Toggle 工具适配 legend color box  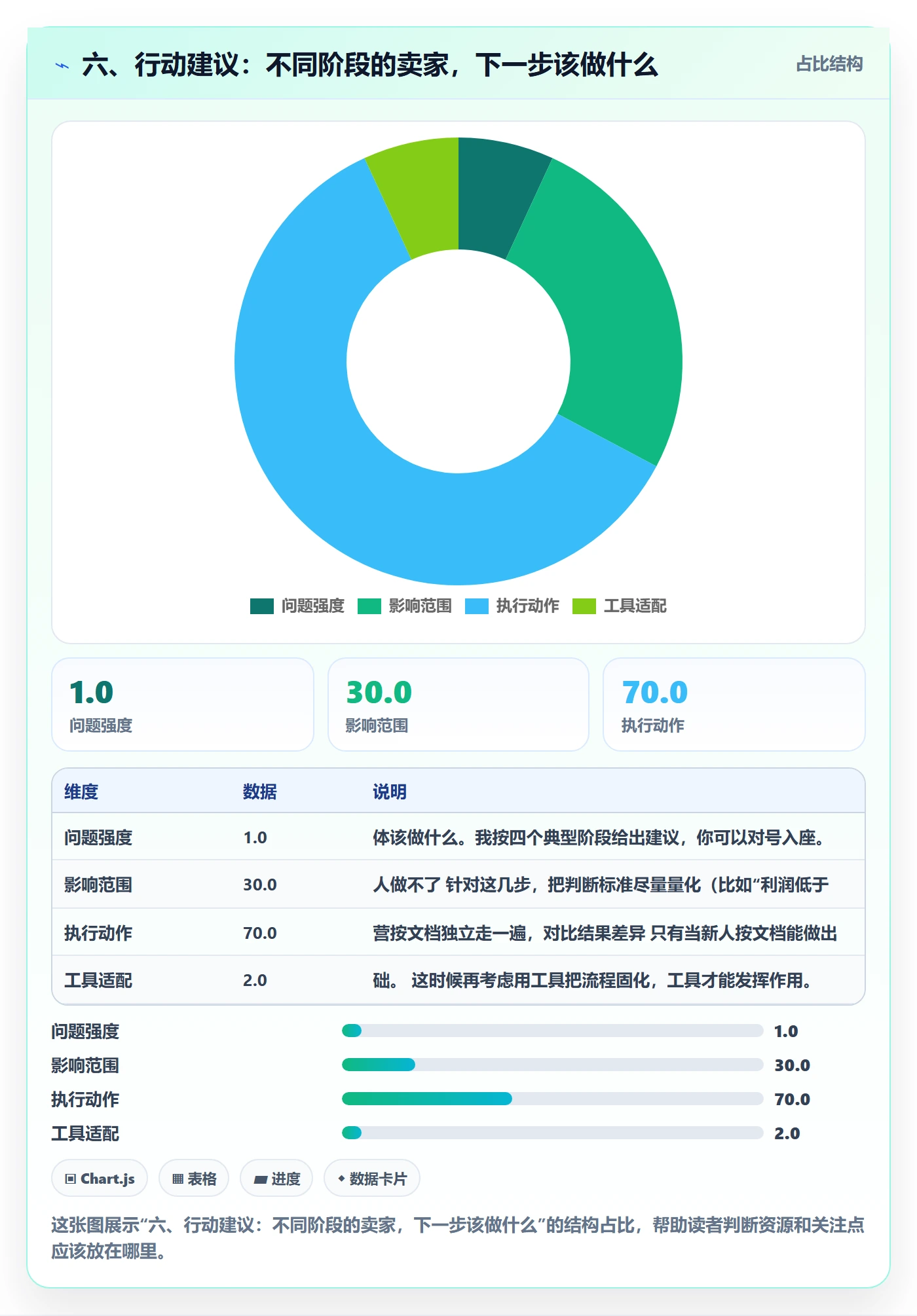tap(584, 606)
